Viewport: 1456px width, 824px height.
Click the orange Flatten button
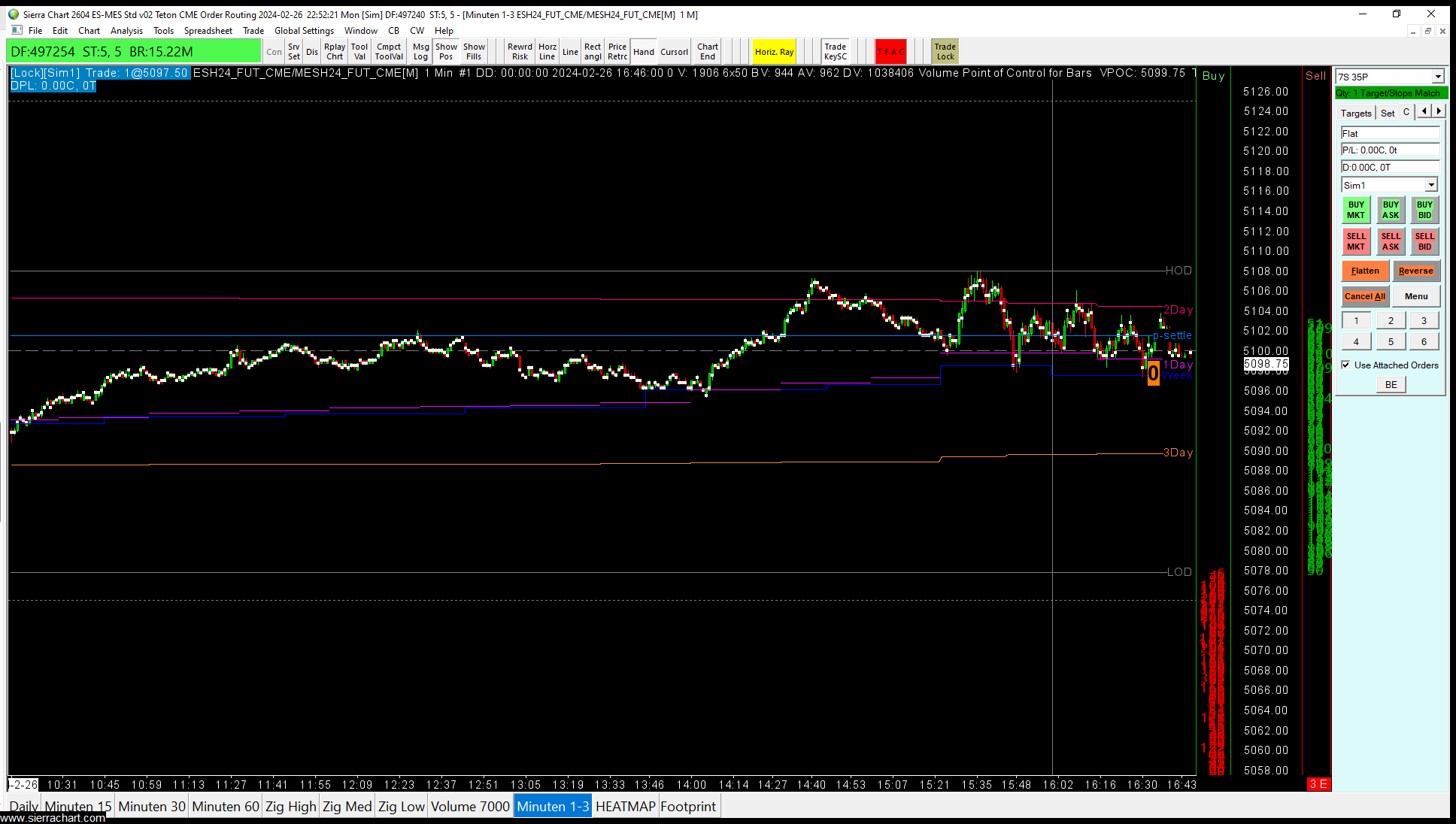click(1364, 271)
